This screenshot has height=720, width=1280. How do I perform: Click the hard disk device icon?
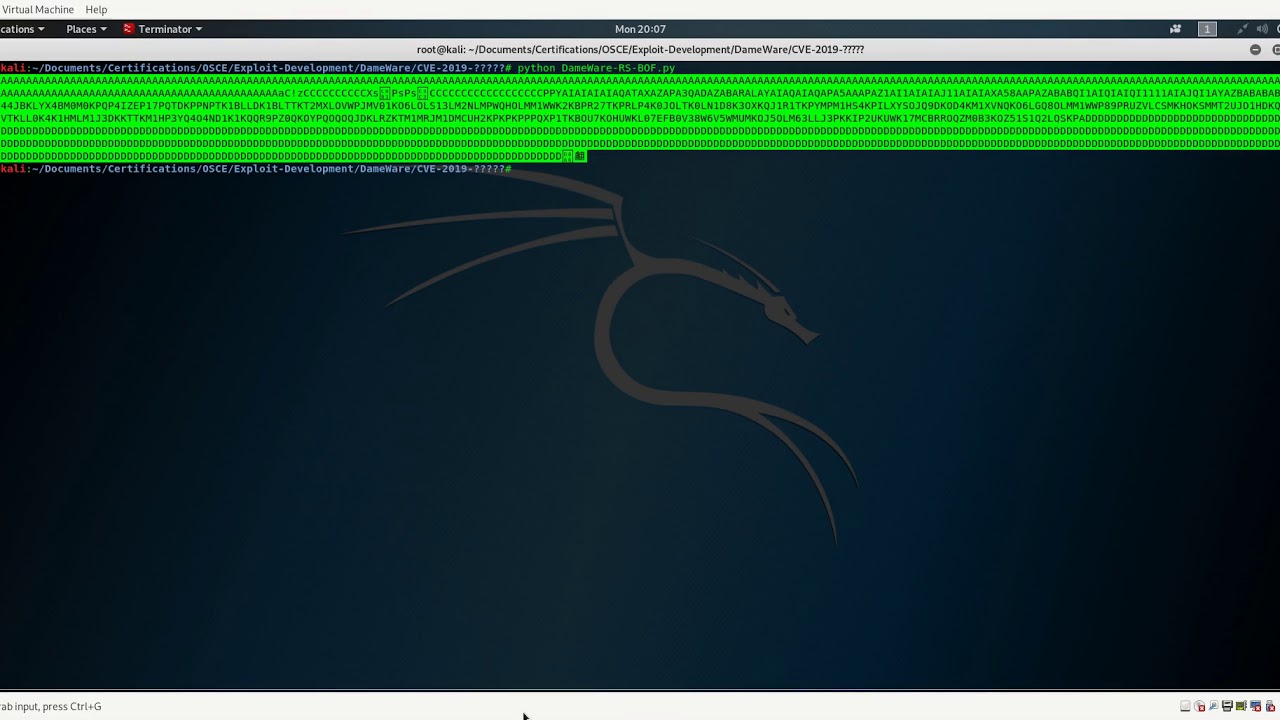1185,706
